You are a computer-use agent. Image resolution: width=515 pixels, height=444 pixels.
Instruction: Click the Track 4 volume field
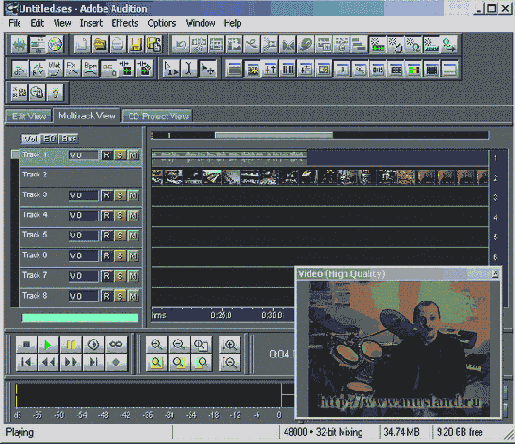click(x=83, y=216)
